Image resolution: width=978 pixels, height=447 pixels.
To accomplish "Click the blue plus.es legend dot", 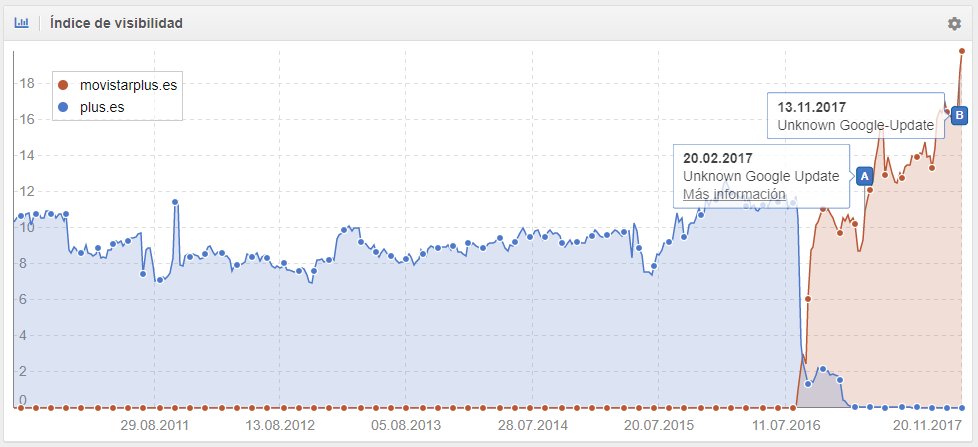I will click(63, 106).
